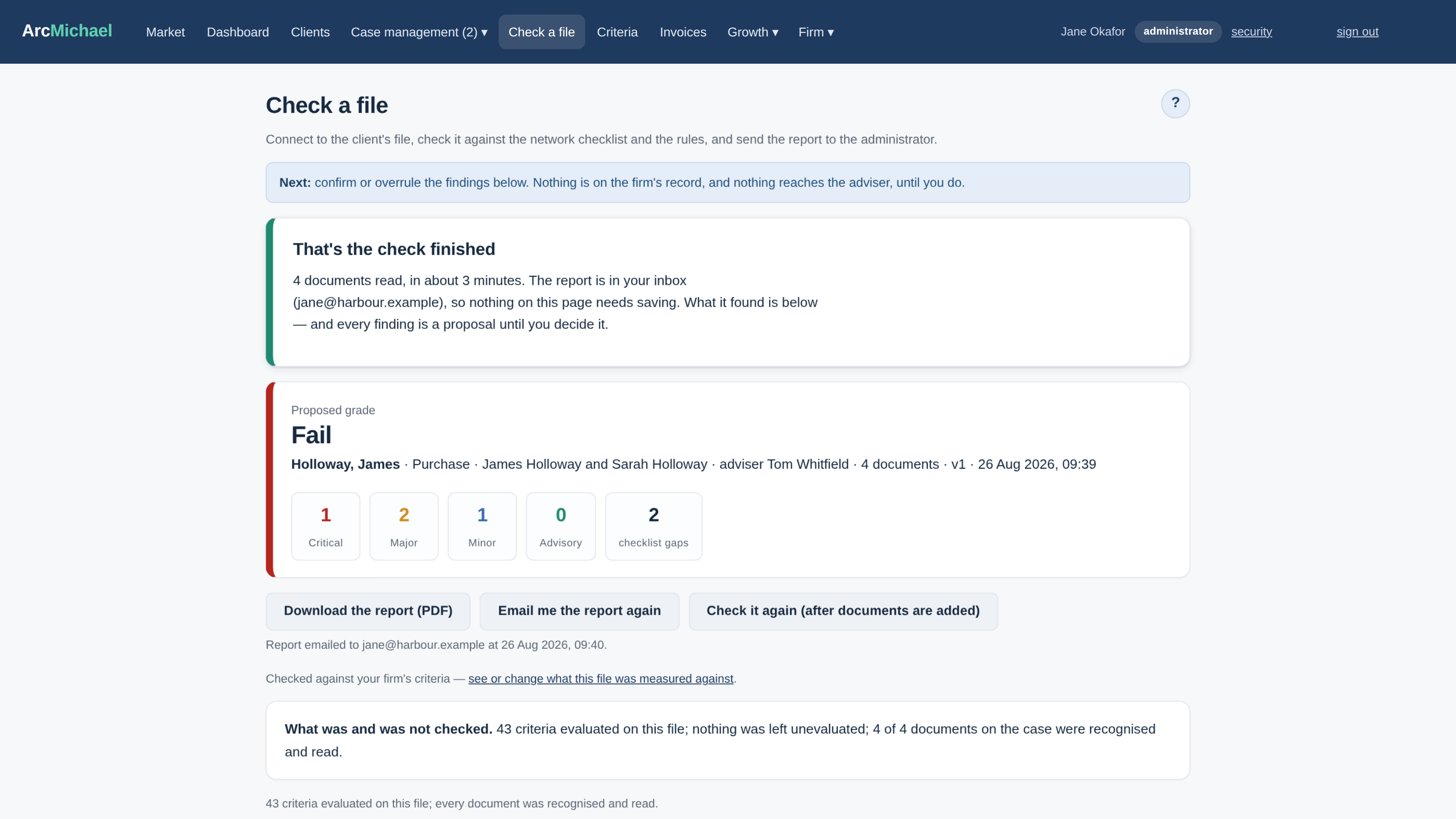Click the 'Check a file' page heading

(x=327, y=106)
